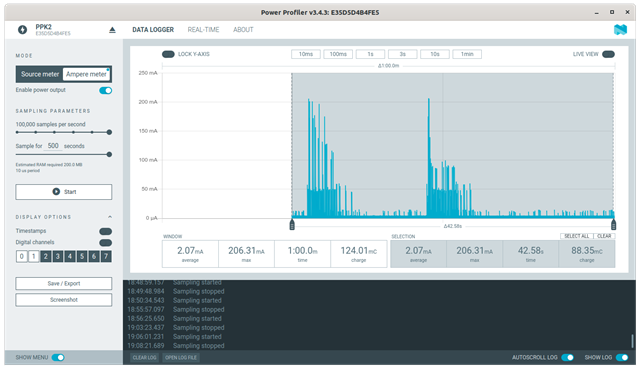Toggle digital channel 4
This screenshot has height=369, width=640.
[70, 256]
